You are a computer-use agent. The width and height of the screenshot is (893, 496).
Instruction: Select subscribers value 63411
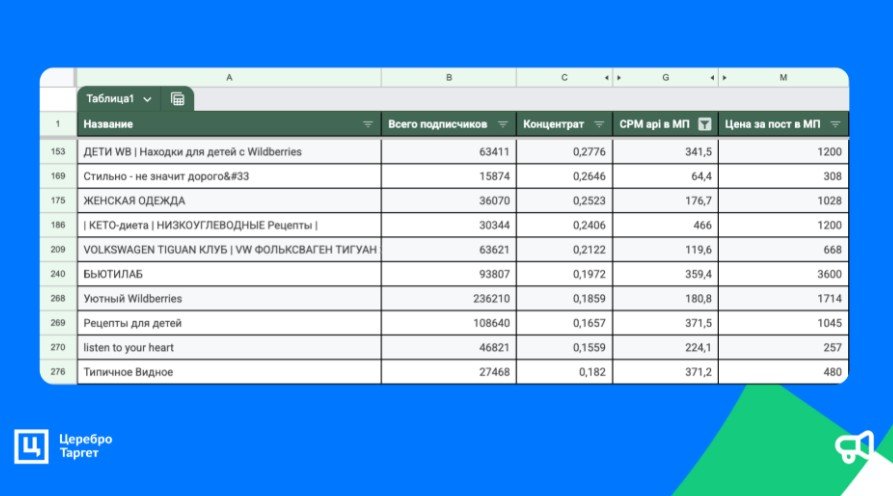point(449,151)
